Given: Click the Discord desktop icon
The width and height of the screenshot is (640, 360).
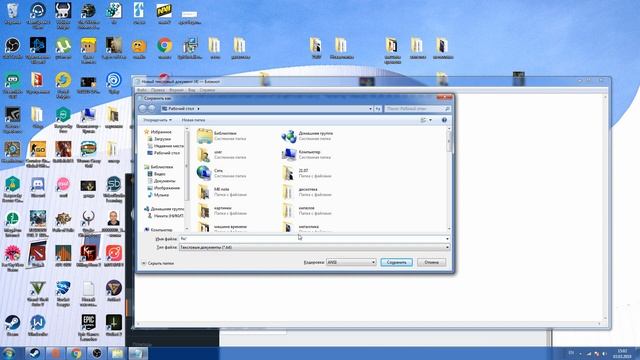Looking at the screenshot, I should pyautogui.click(x=38, y=187).
